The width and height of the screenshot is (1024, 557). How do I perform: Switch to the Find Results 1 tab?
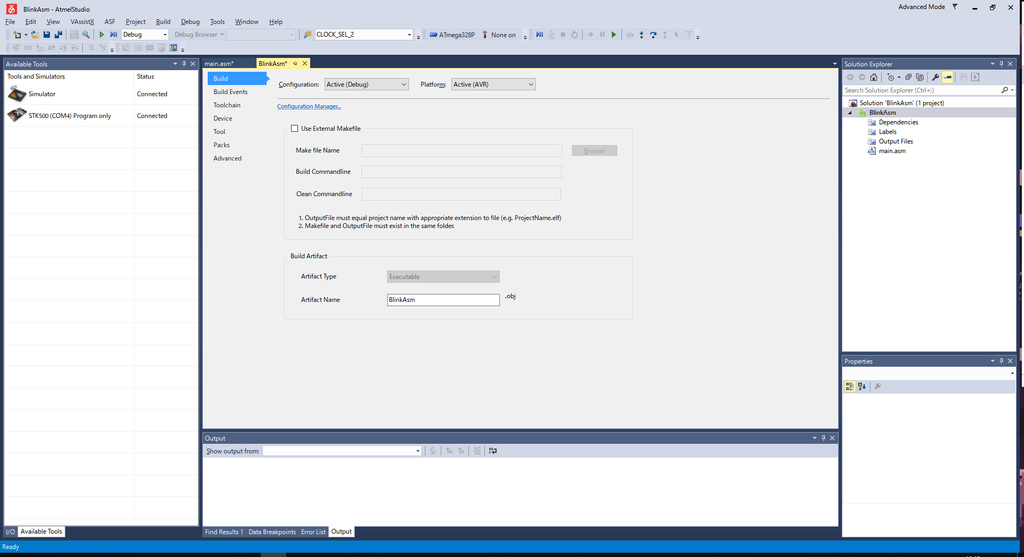point(224,532)
